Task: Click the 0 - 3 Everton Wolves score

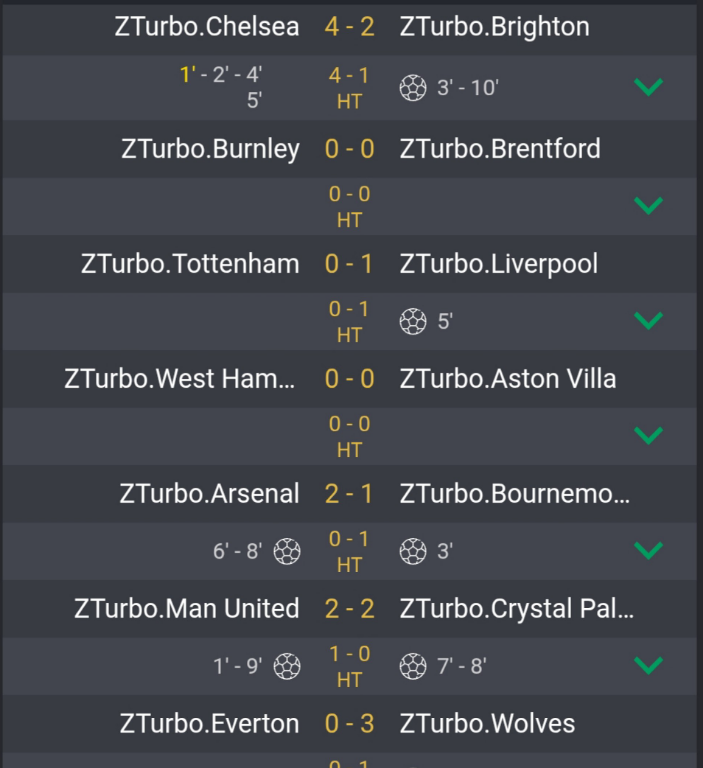Action: pyautogui.click(x=349, y=723)
